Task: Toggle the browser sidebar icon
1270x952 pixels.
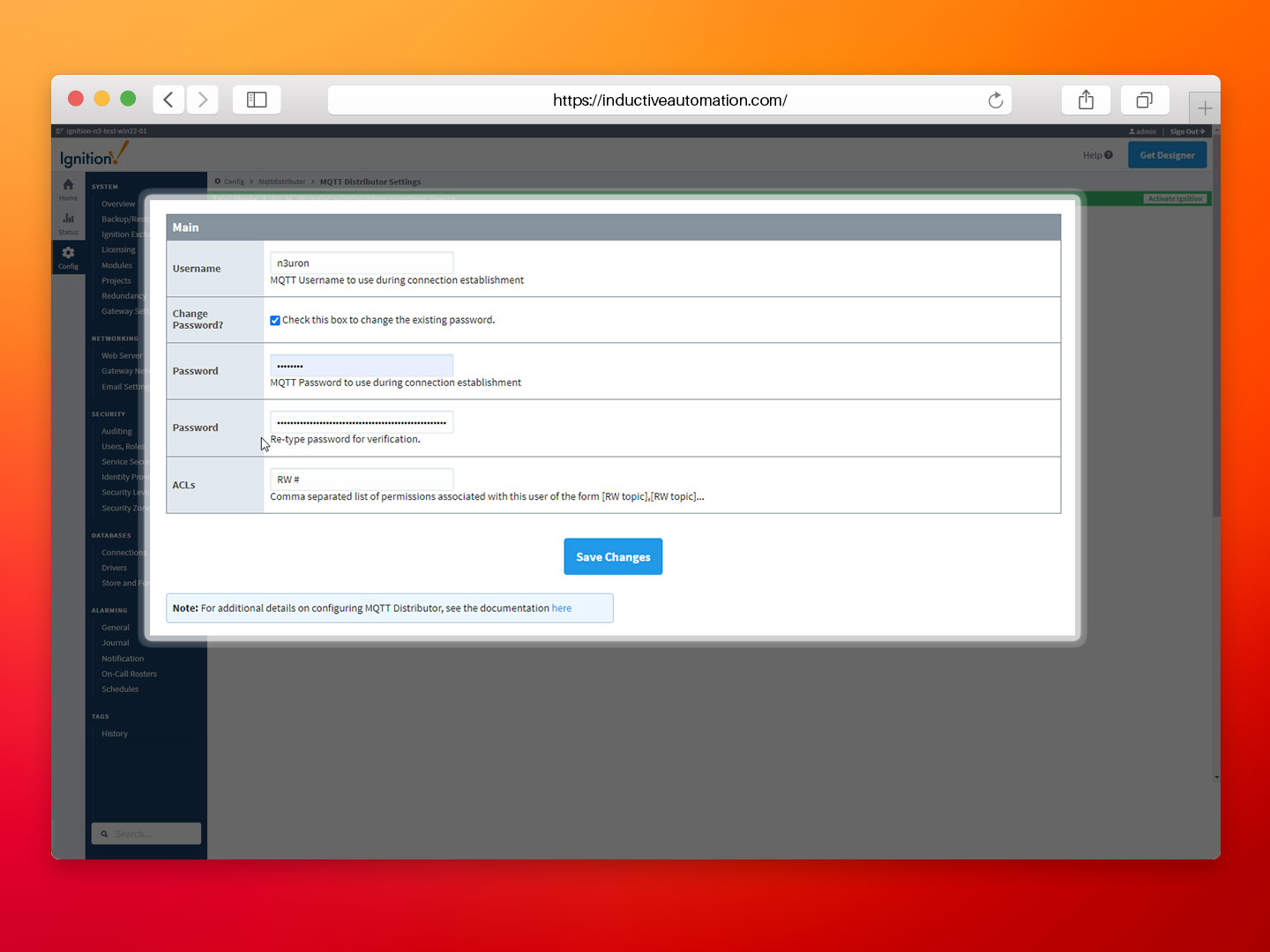Action: click(257, 100)
